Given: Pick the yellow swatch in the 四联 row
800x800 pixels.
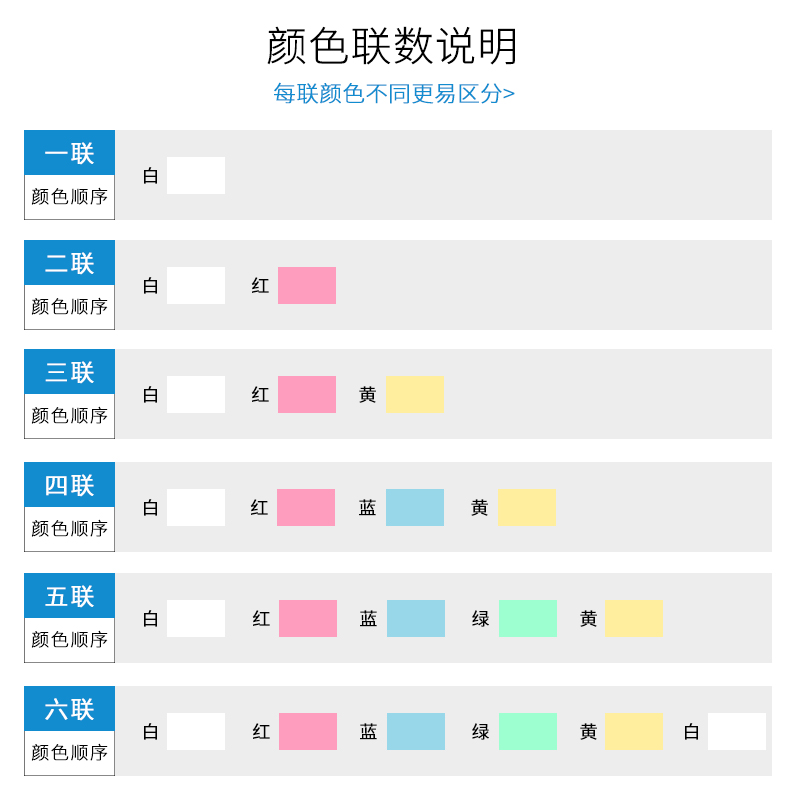Looking at the screenshot, I should tap(526, 507).
